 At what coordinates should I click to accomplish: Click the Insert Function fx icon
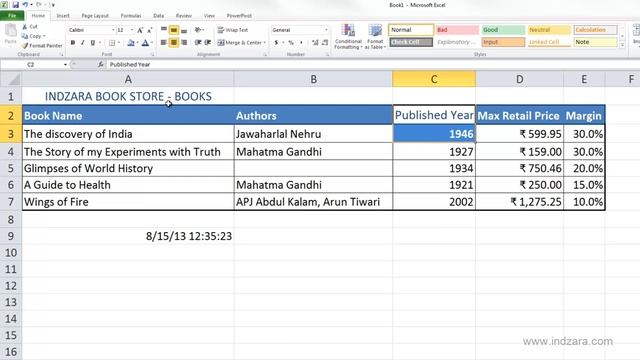pyautogui.click(x=100, y=64)
